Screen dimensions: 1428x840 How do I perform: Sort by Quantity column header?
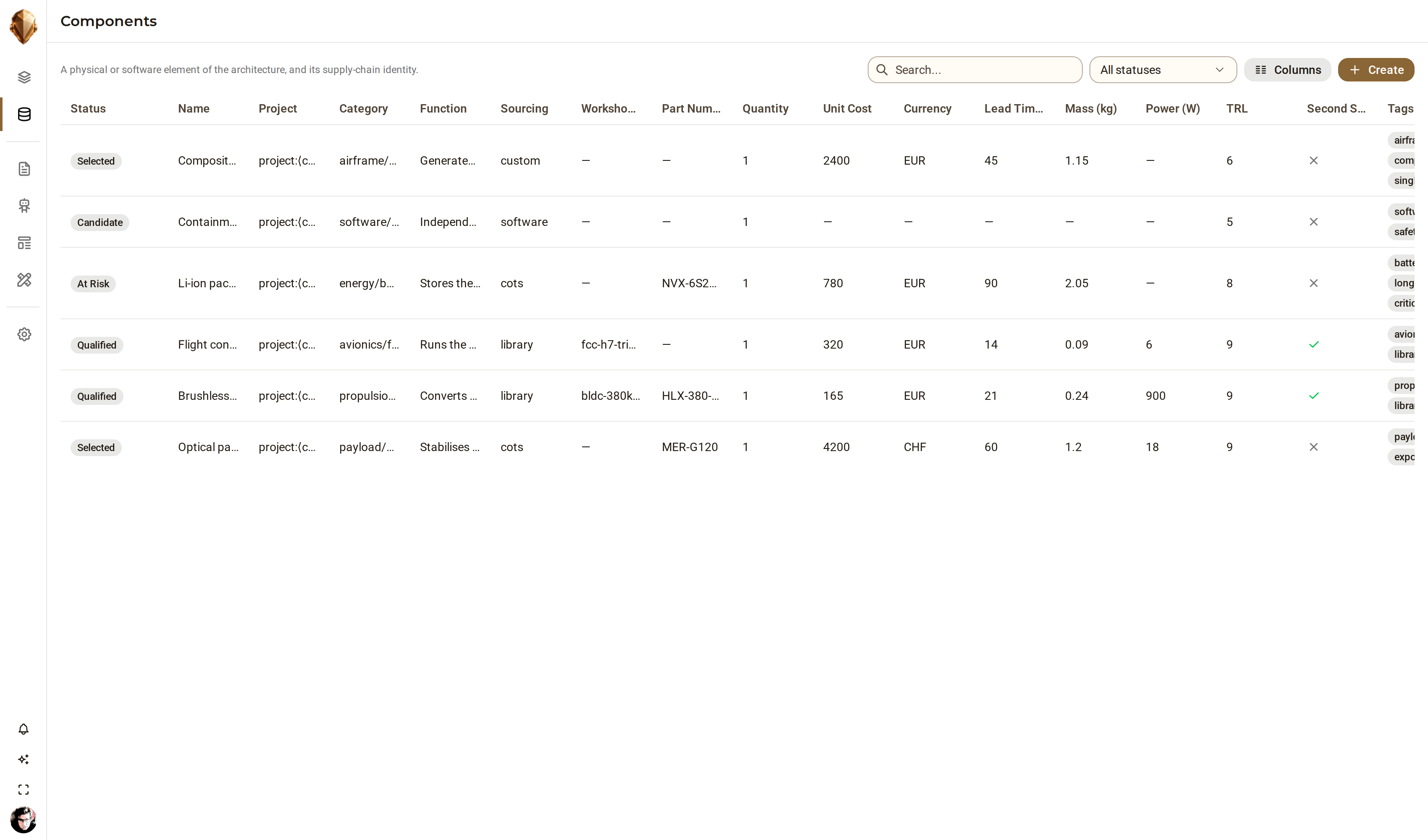(765, 108)
